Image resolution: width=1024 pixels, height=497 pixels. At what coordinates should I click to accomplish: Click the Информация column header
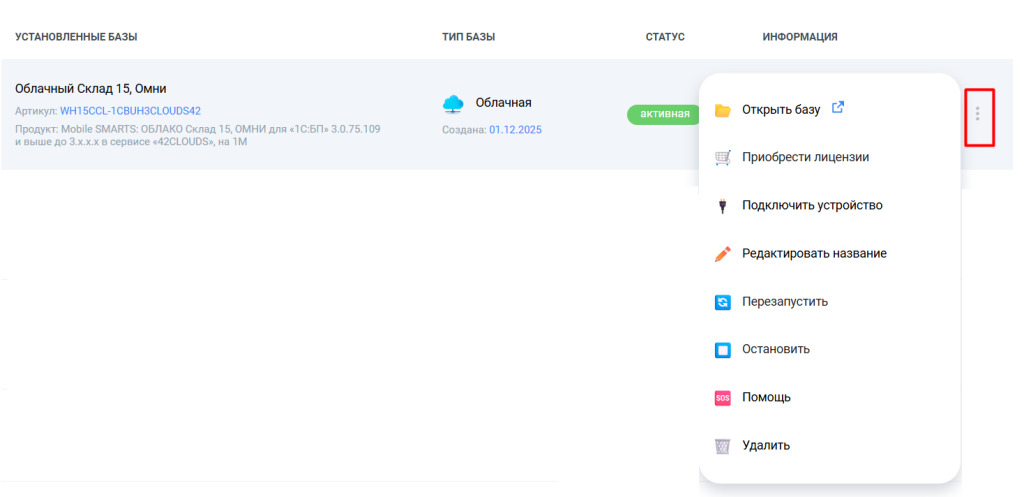point(799,37)
